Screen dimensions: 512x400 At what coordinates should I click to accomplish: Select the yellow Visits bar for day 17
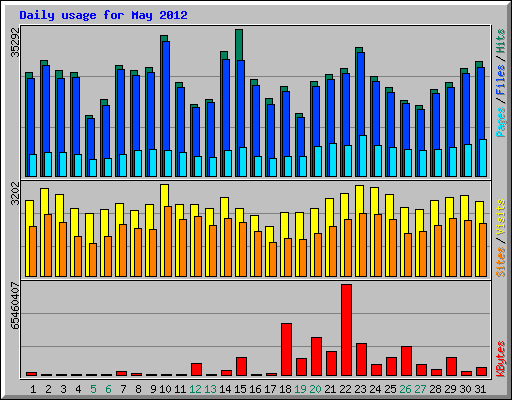coord(269,234)
